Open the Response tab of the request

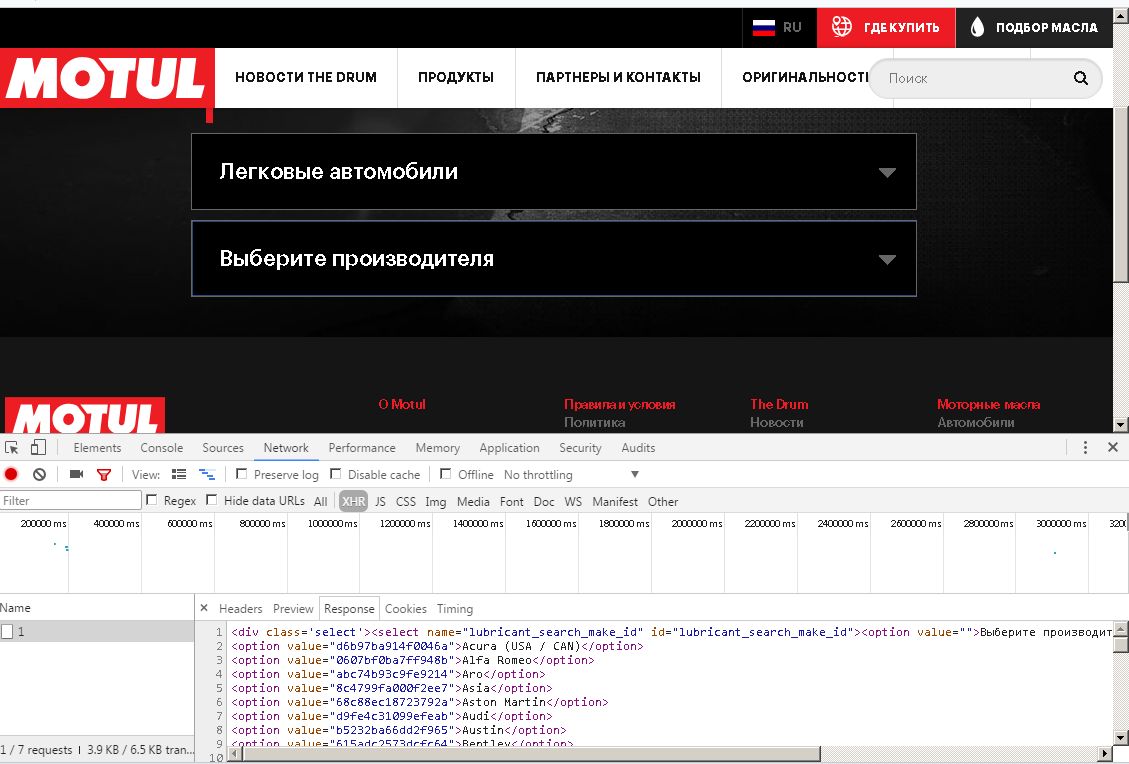coord(349,608)
